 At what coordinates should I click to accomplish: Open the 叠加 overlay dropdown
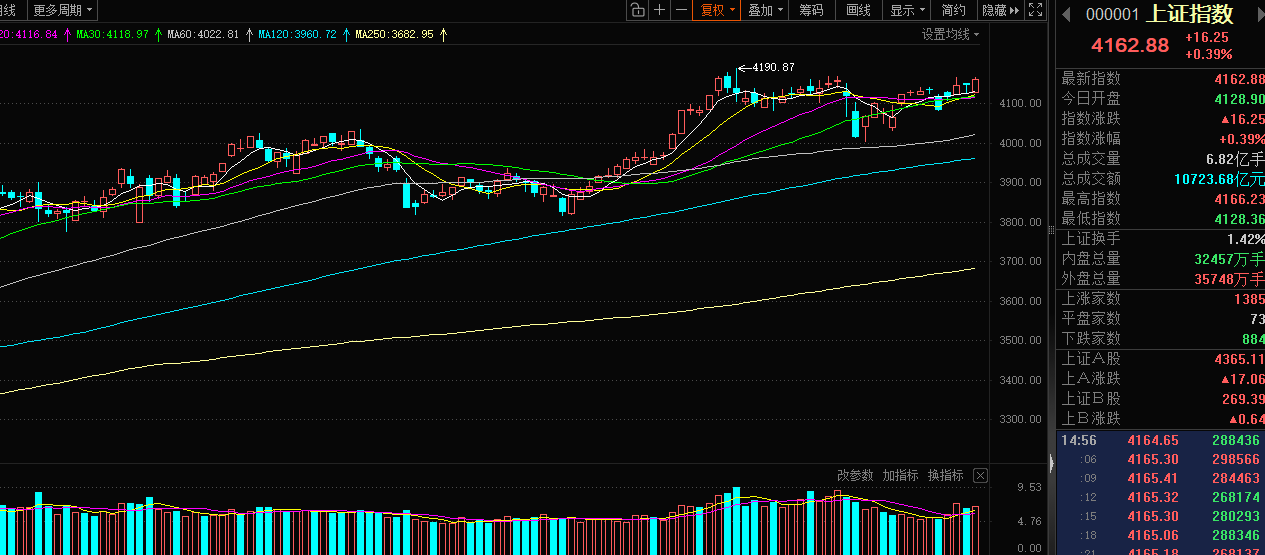coord(765,10)
